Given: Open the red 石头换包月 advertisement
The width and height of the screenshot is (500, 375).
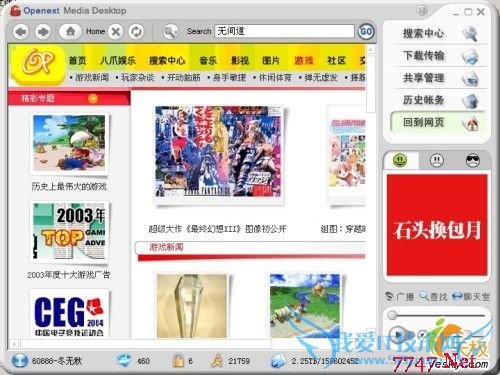Looking at the screenshot, I should [x=437, y=225].
